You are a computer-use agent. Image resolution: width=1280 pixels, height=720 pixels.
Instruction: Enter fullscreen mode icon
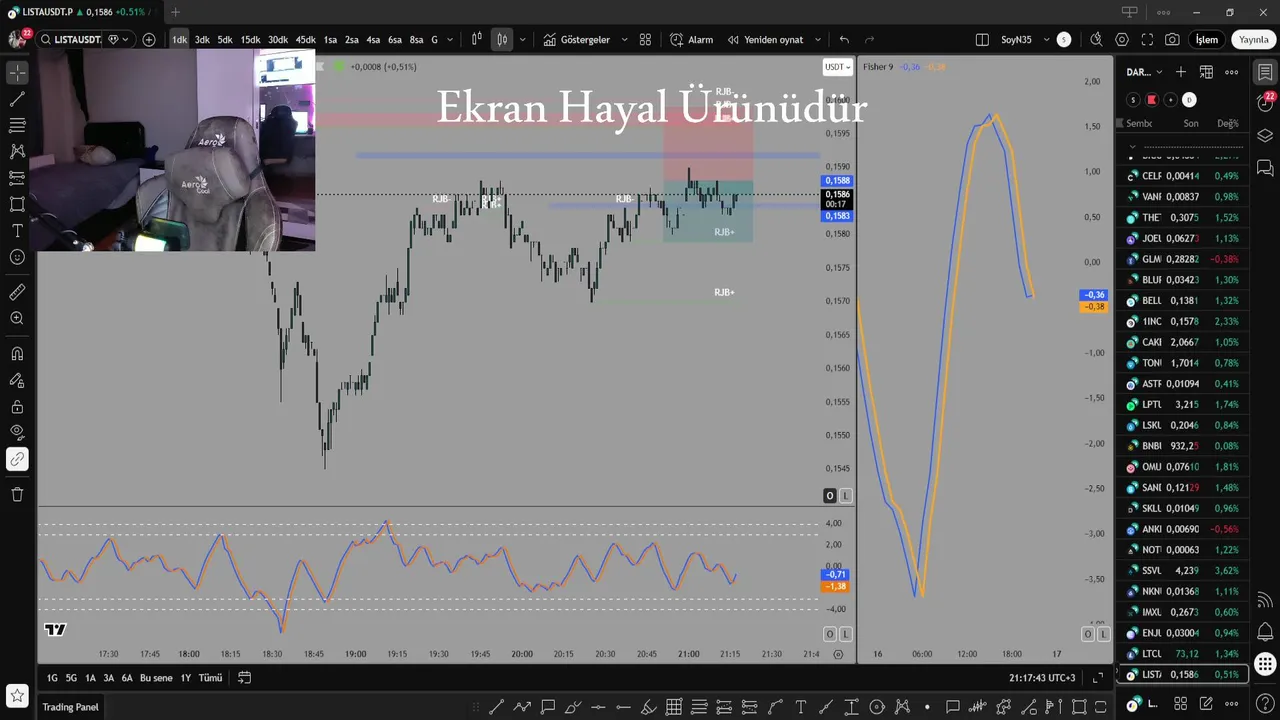click(1147, 40)
